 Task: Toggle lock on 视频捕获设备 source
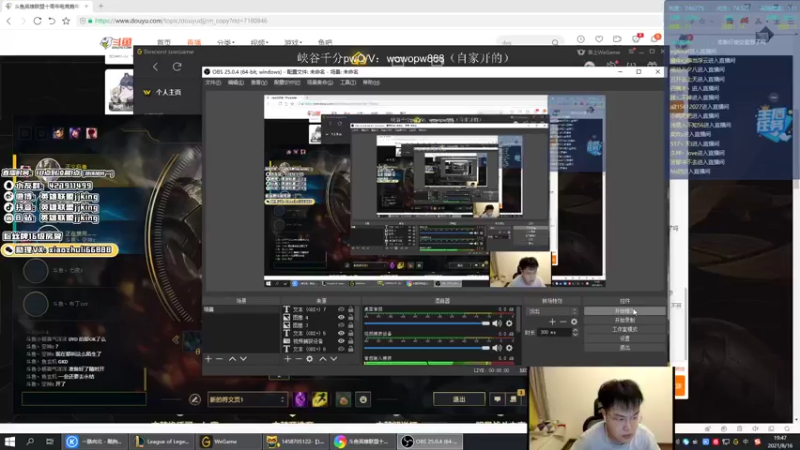pos(351,341)
